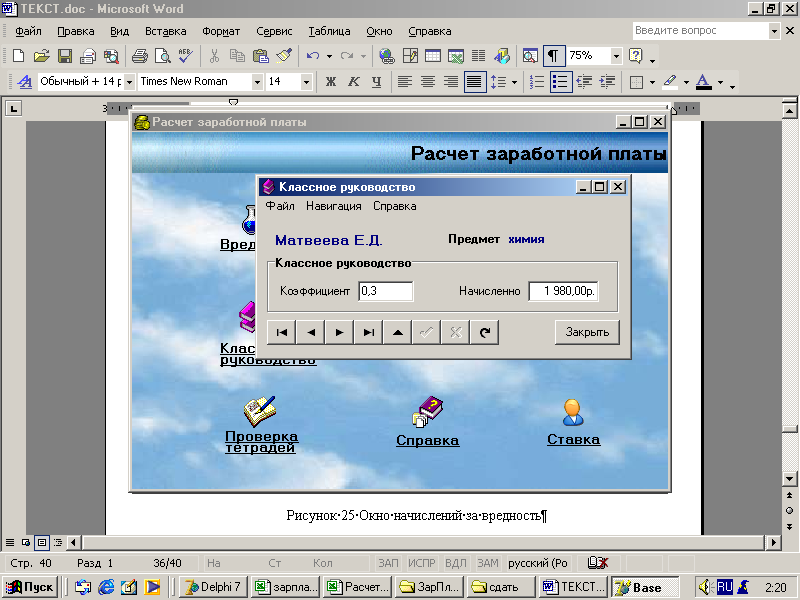Apply highlight with the marker icon
The width and height of the screenshot is (800, 600).
(x=670, y=82)
